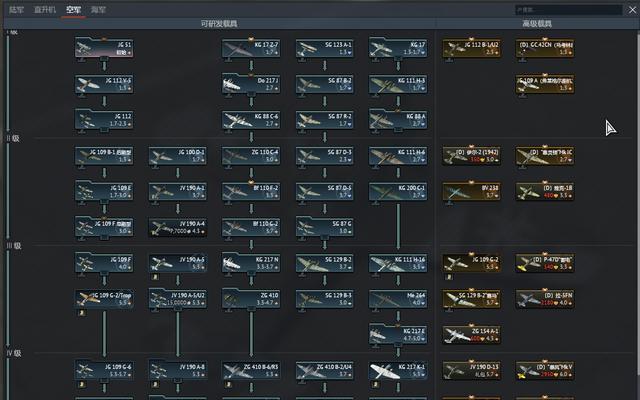
Task: Select the JV 190 A-4 aircraft card
Action: (x=178, y=227)
